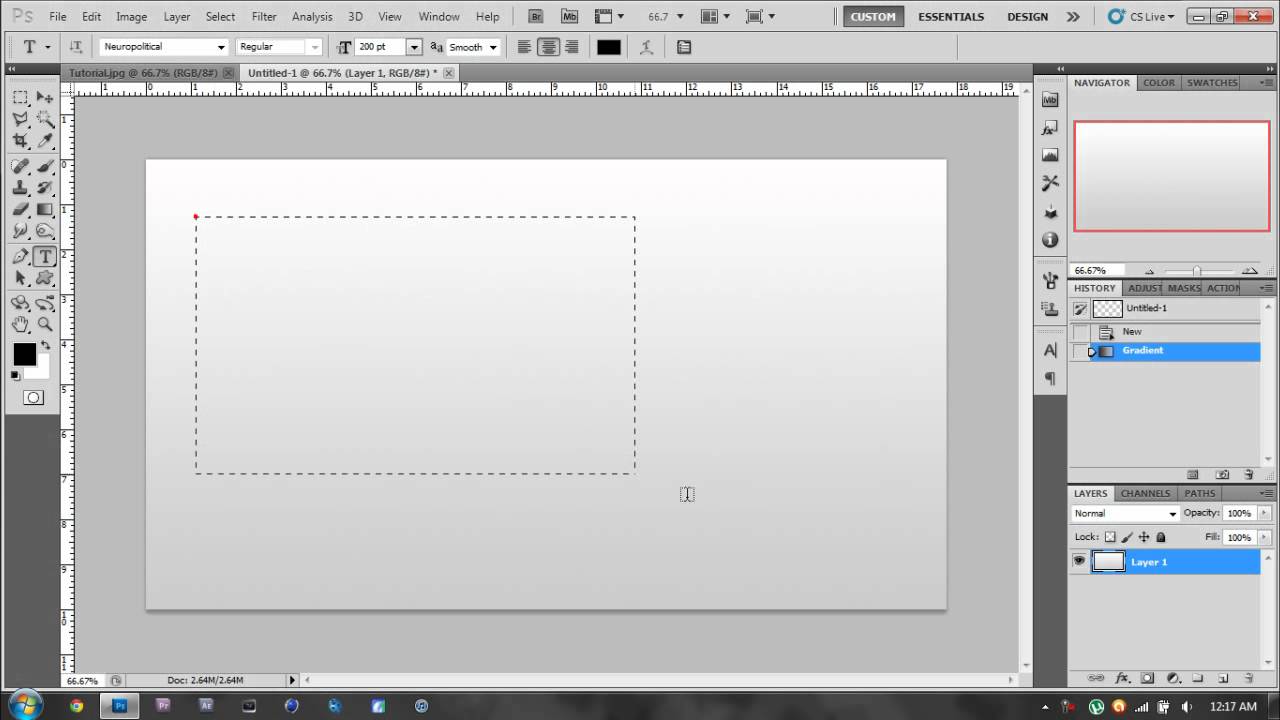This screenshot has height=720, width=1280.
Task: Toggle lock position
Action: pyautogui.click(x=1144, y=537)
